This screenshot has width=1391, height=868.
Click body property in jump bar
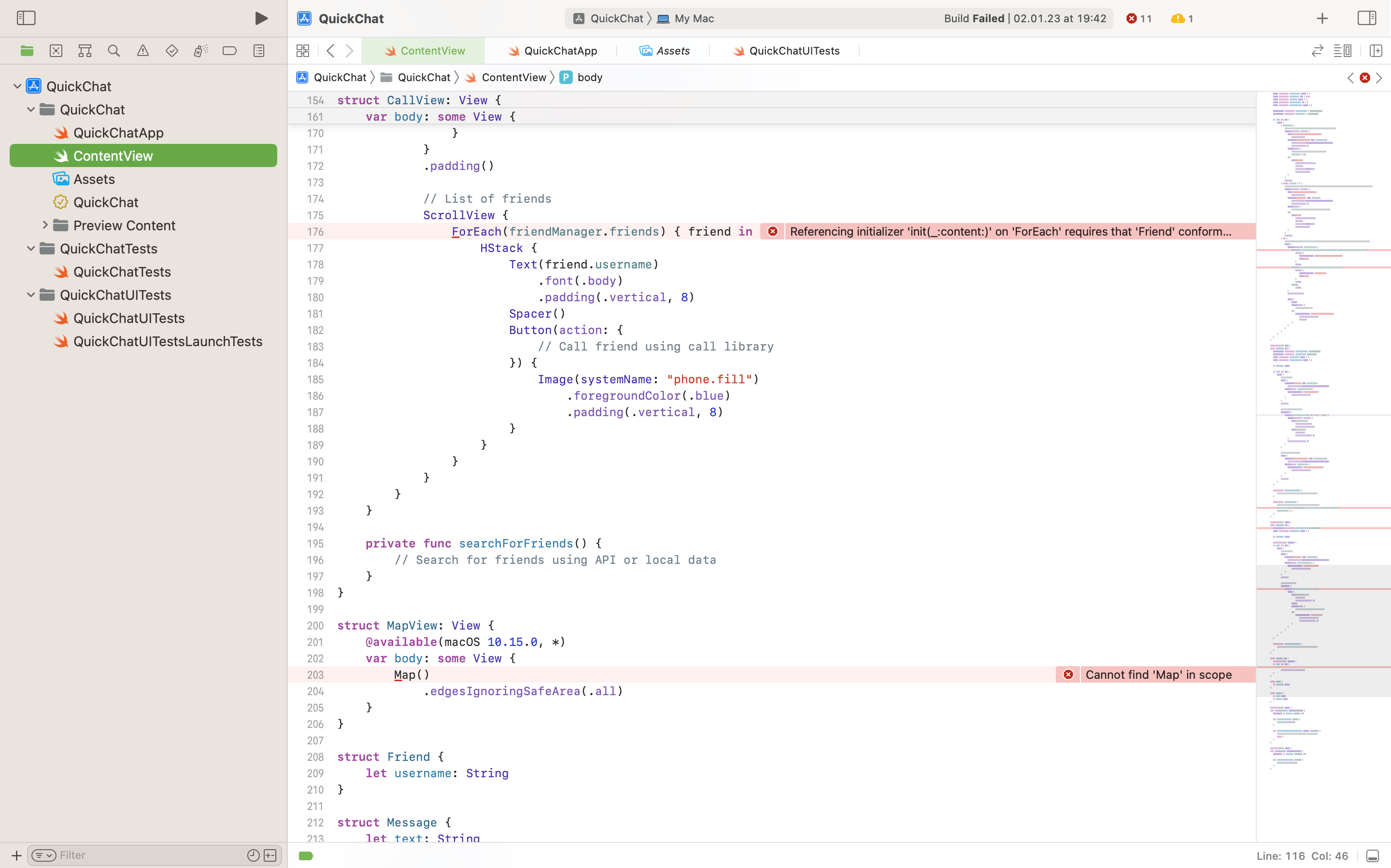pos(581,77)
